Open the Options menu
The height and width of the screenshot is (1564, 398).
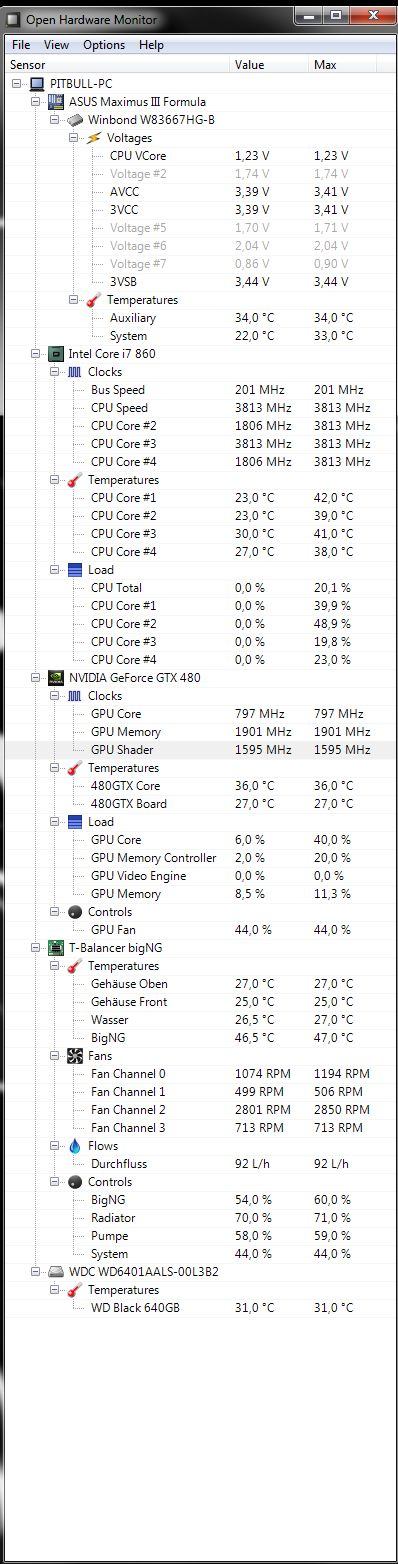104,45
